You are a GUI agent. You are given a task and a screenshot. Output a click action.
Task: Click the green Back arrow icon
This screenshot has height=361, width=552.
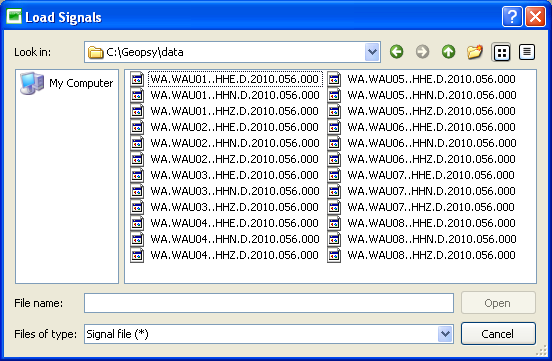(396, 52)
